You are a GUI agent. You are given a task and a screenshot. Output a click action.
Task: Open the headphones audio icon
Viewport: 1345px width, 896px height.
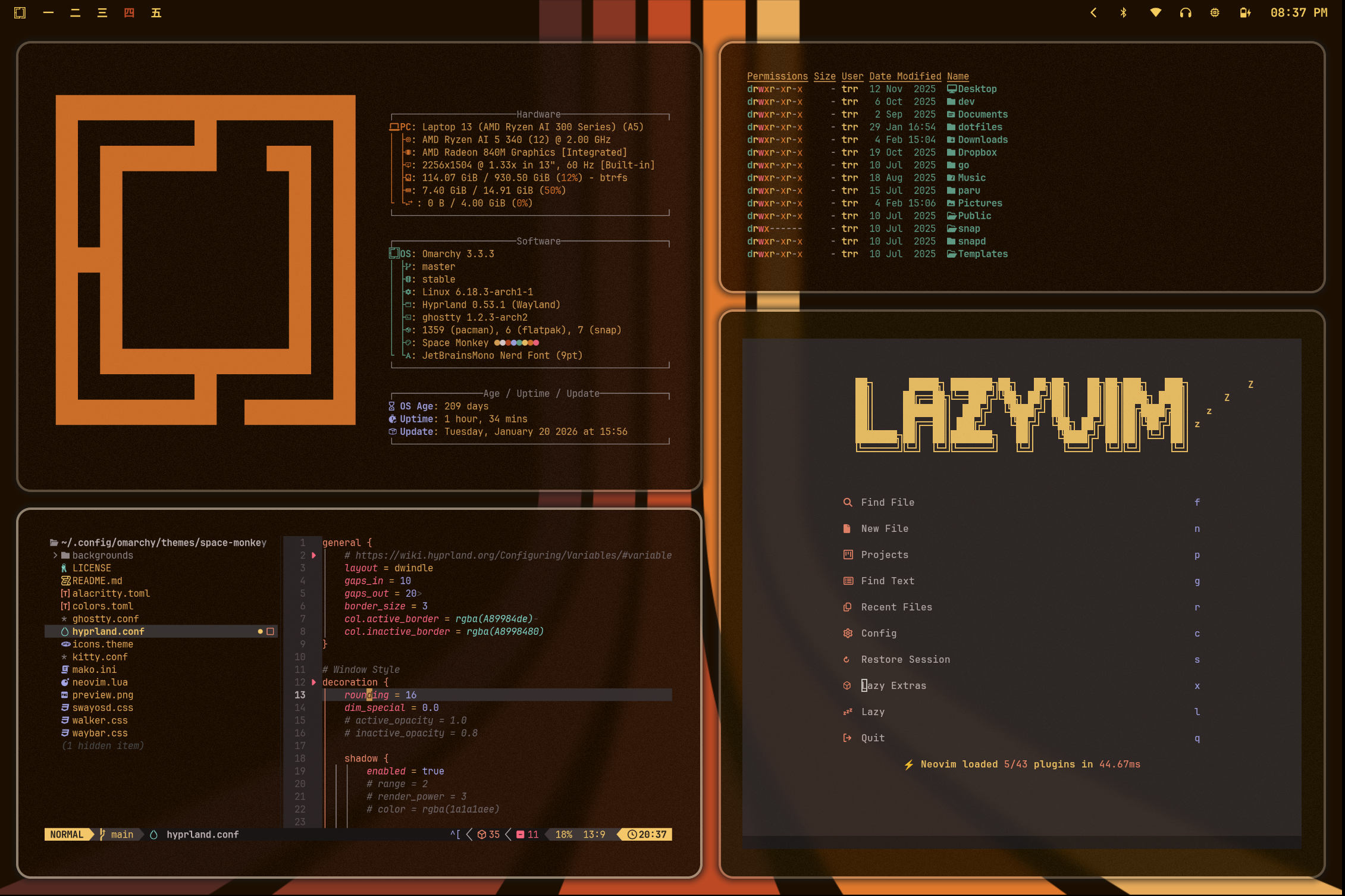tap(1186, 12)
